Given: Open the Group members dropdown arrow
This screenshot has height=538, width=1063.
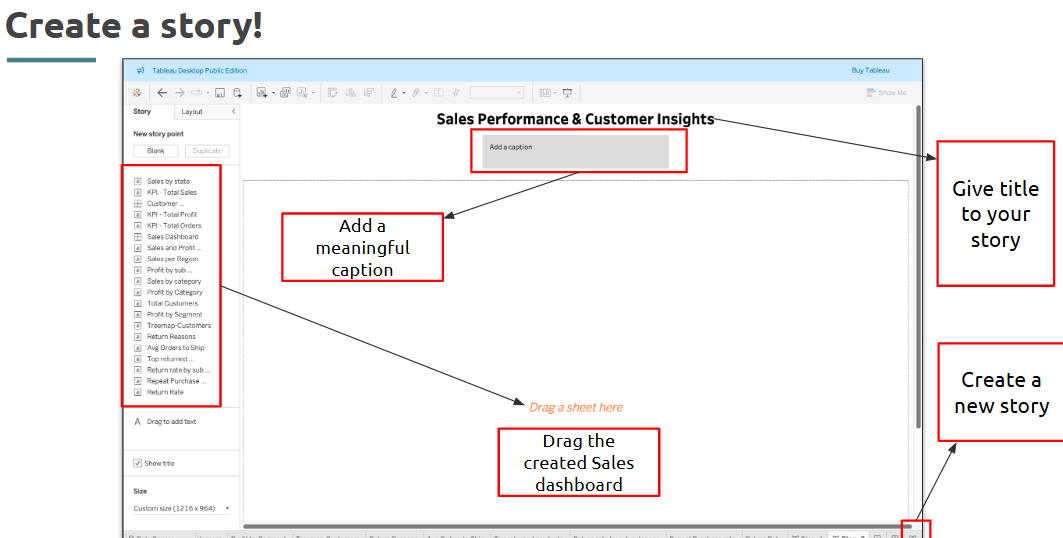Looking at the screenshot, I should tap(426, 93).
